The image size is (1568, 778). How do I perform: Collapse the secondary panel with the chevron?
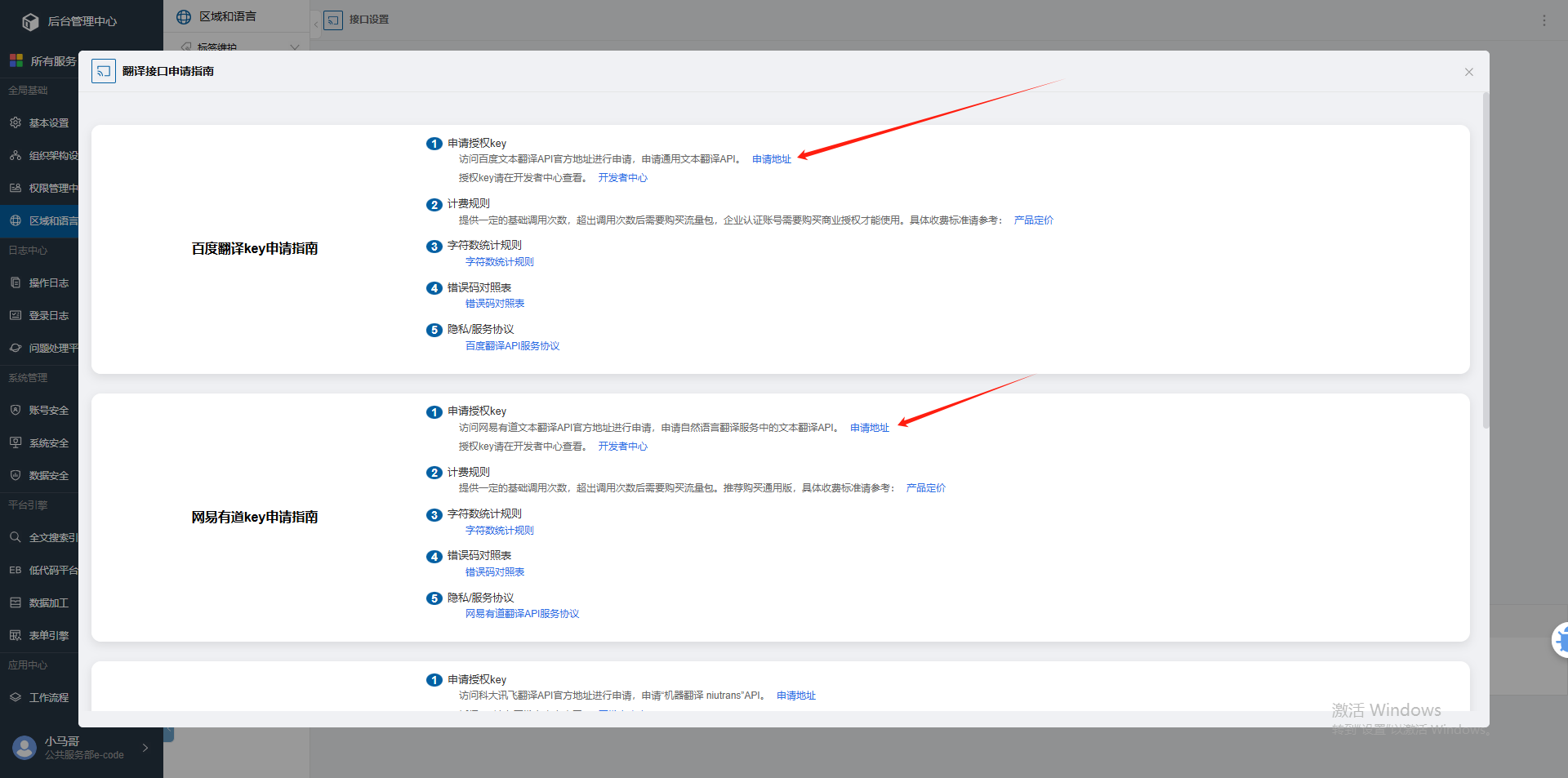point(316,24)
